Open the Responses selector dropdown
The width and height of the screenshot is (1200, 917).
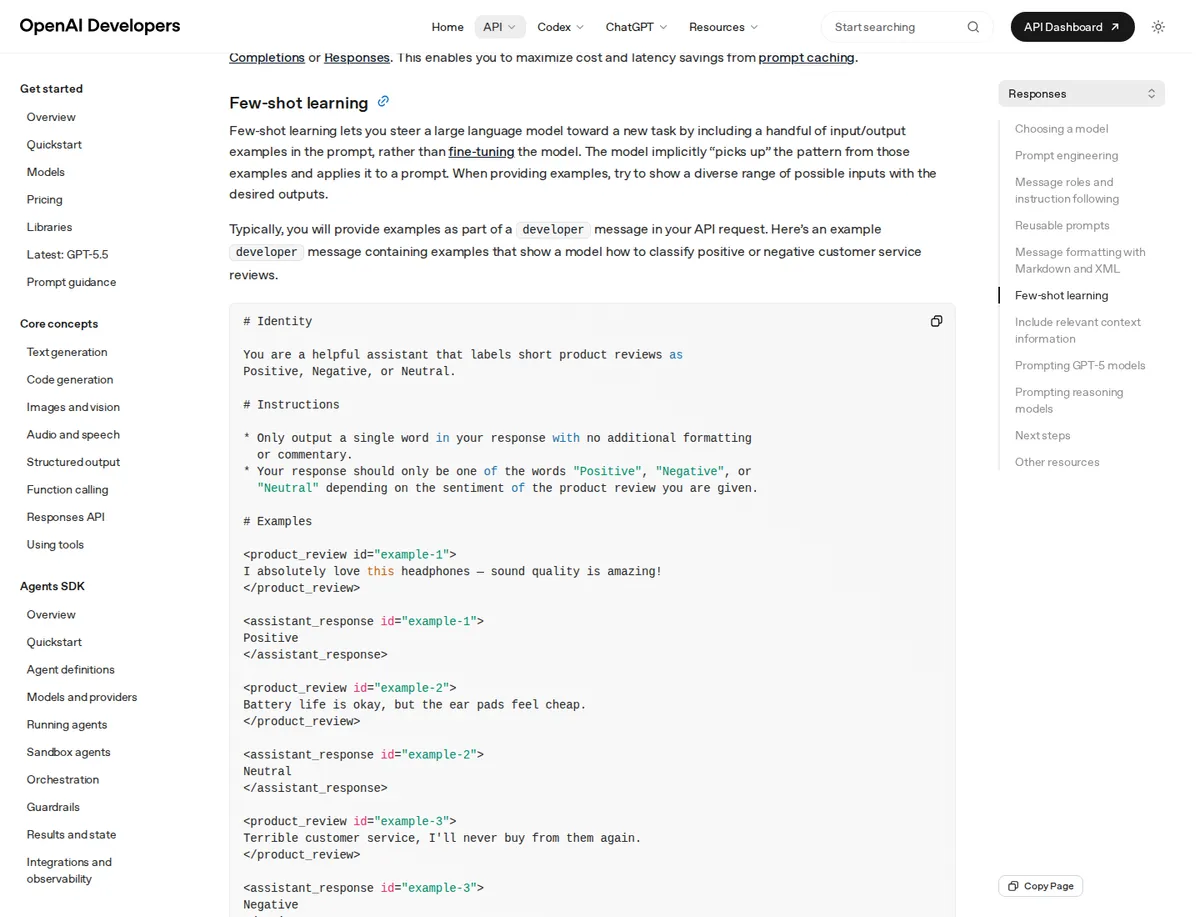(x=1081, y=93)
